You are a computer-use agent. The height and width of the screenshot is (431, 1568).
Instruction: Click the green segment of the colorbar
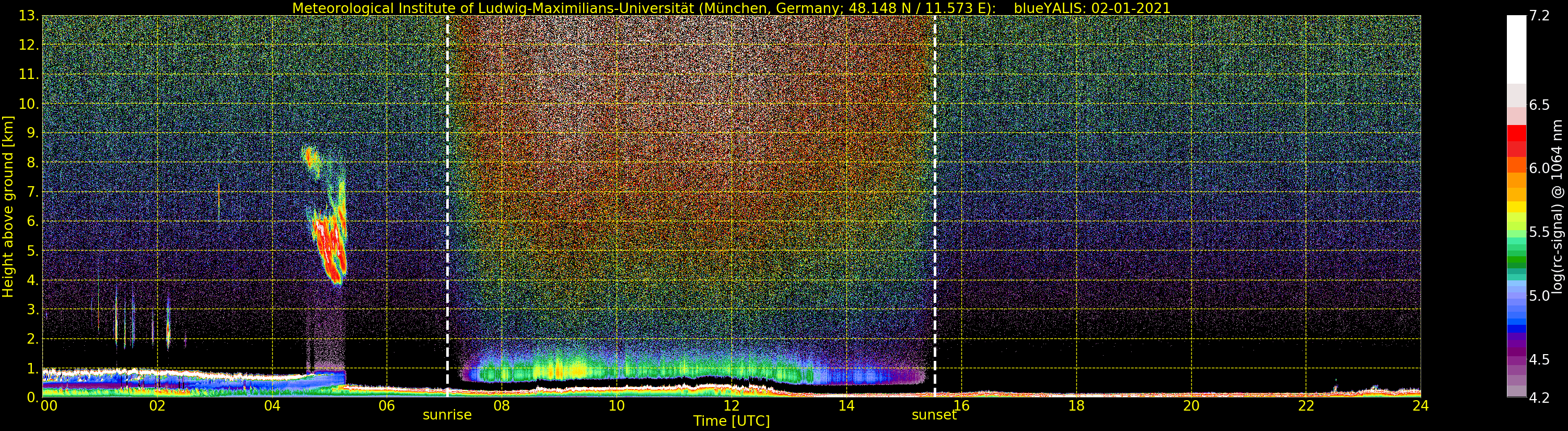(1516, 259)
